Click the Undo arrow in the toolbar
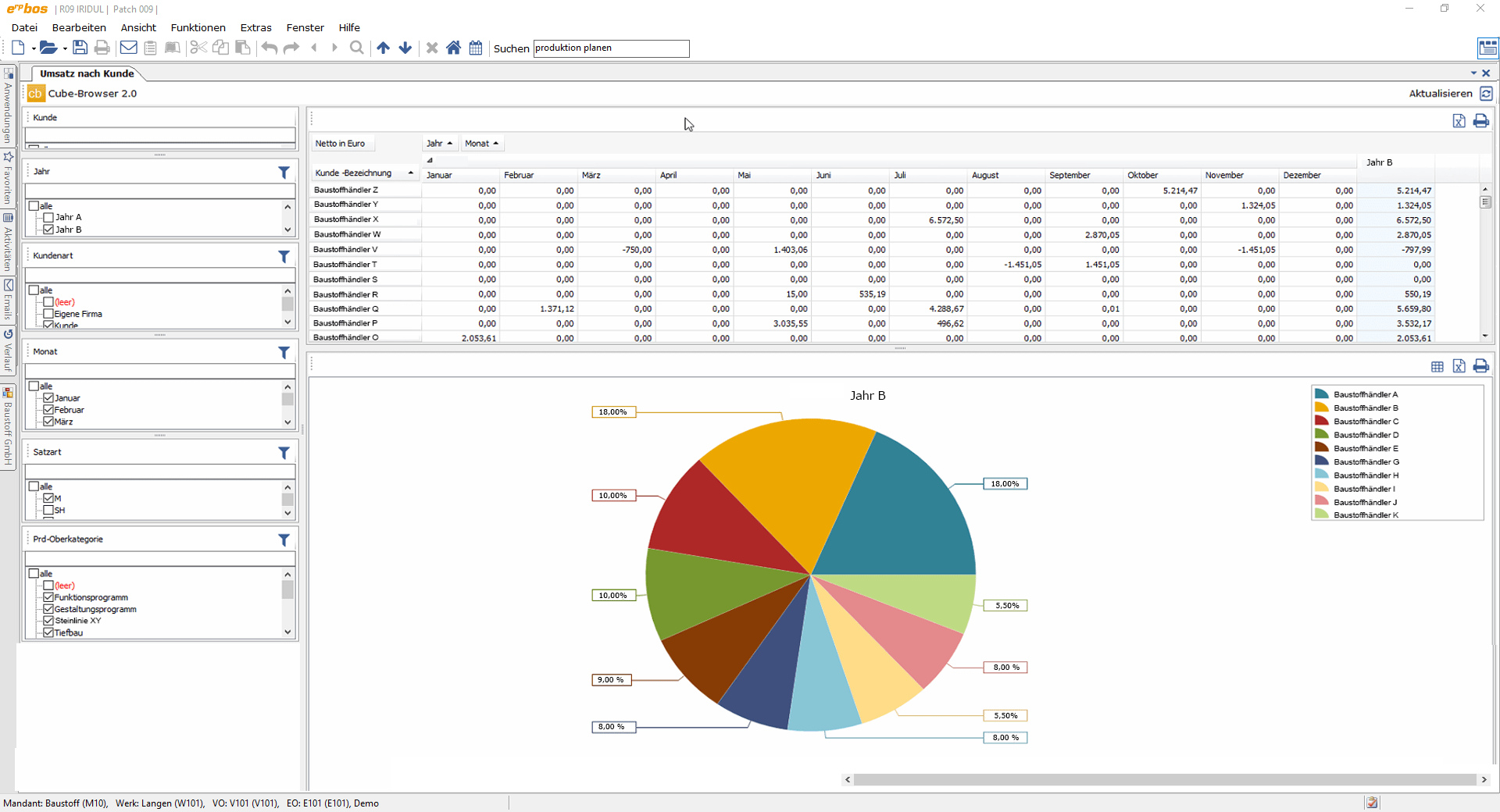Viewport: 1500px width, 812px height. click(269, 48)
